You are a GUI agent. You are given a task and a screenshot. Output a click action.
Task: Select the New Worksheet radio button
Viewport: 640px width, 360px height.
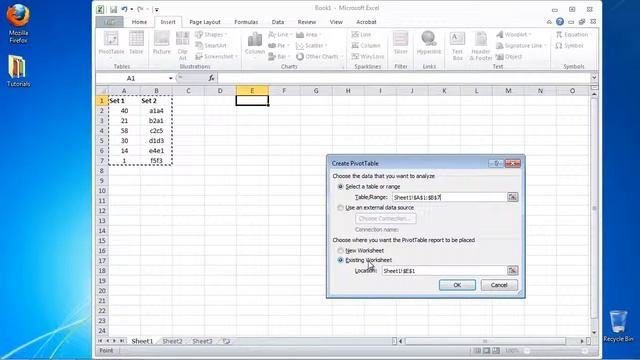[340, 251]
